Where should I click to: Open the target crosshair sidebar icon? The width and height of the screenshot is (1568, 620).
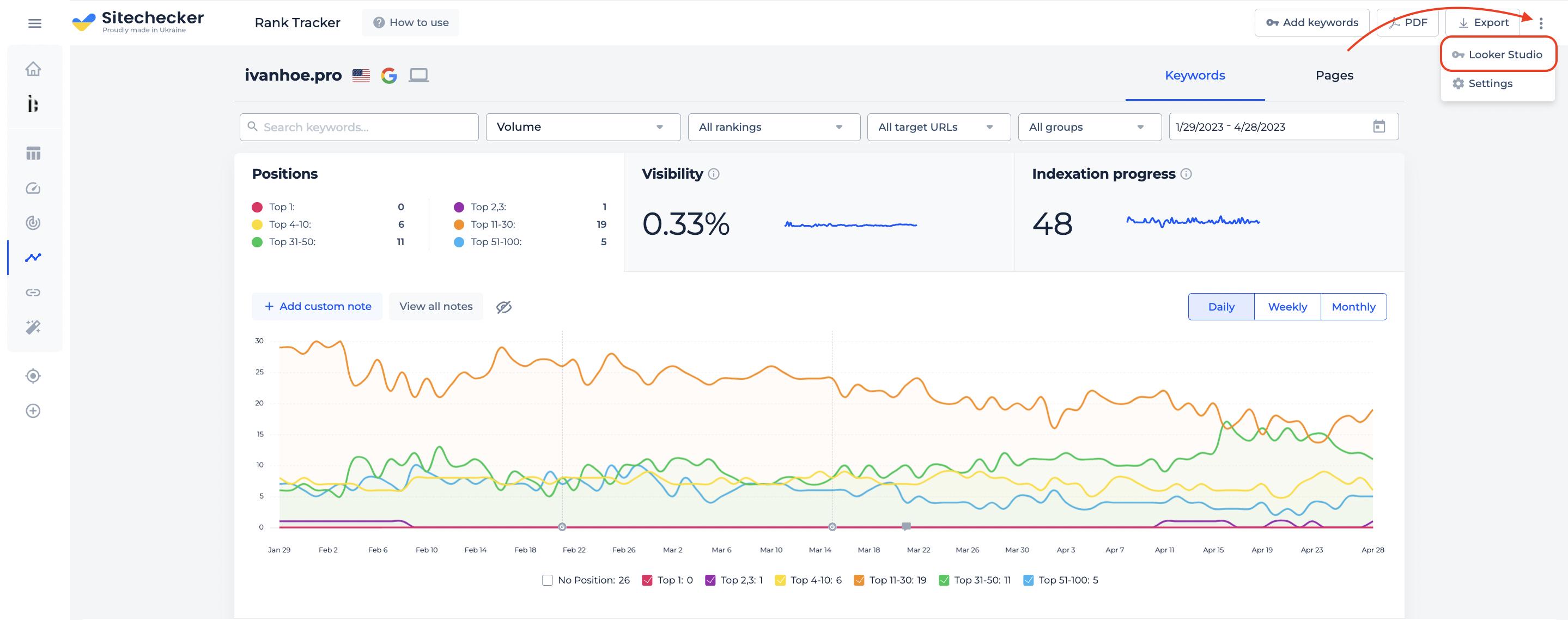(33, 376)
